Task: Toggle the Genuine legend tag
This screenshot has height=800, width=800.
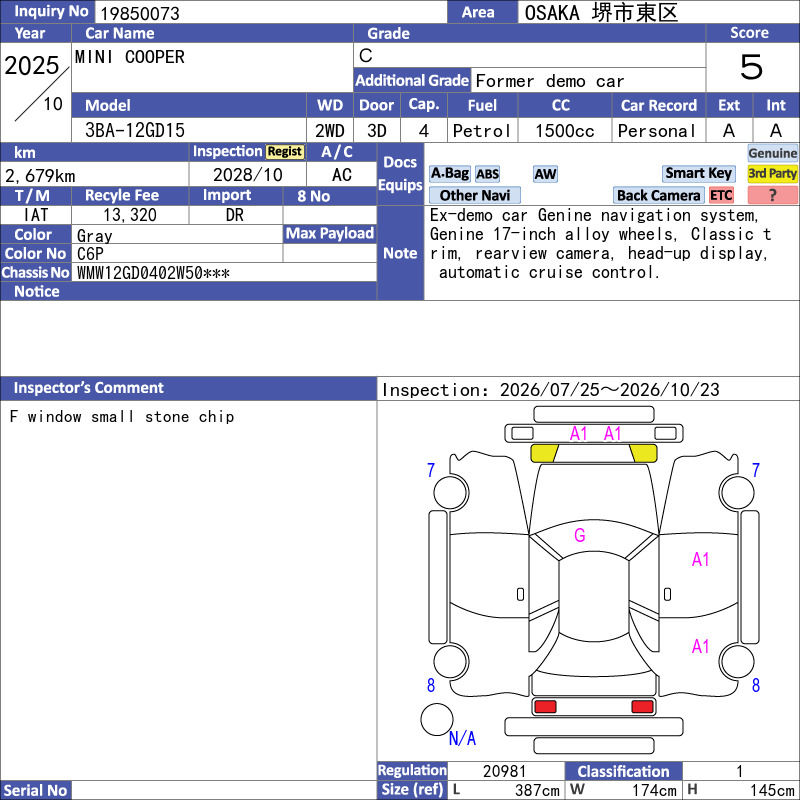Action: (772, 153)
